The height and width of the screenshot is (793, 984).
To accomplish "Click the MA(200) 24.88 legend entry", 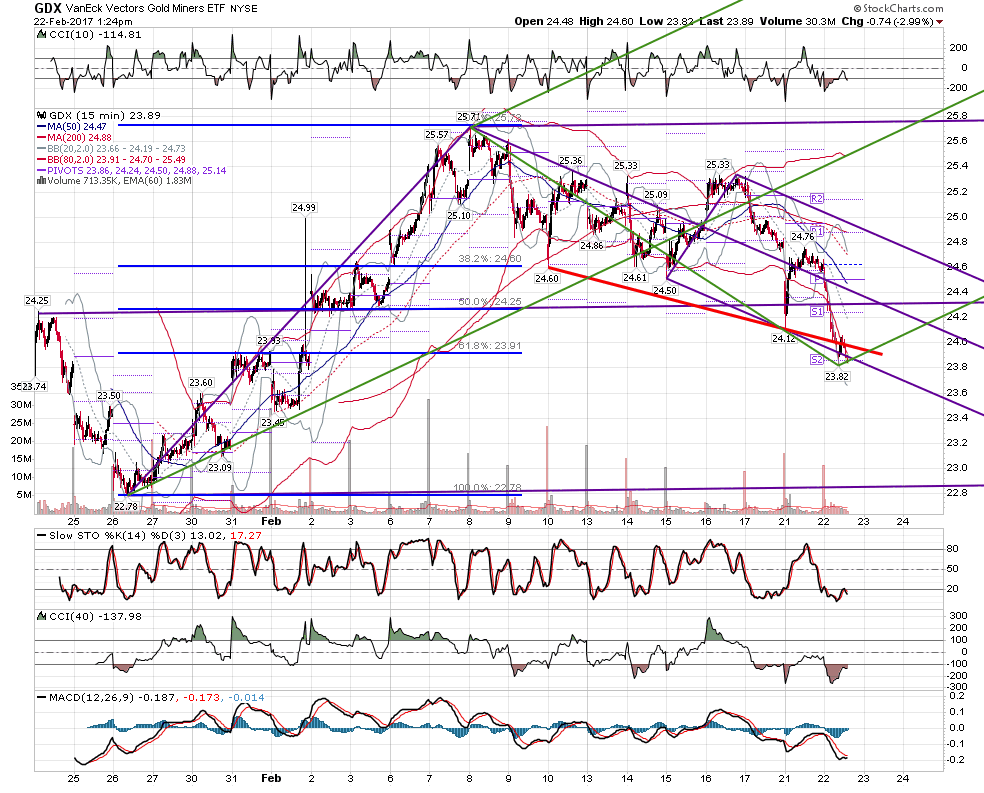I will 80,138.
